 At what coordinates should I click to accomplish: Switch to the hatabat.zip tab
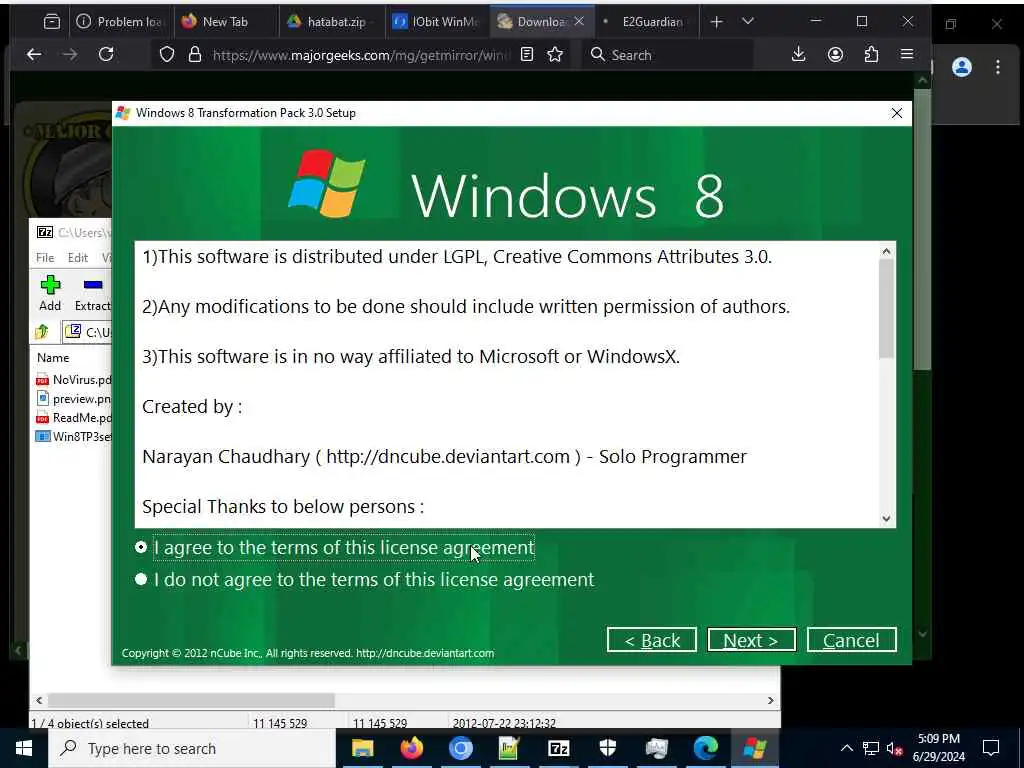pos(331,22)
